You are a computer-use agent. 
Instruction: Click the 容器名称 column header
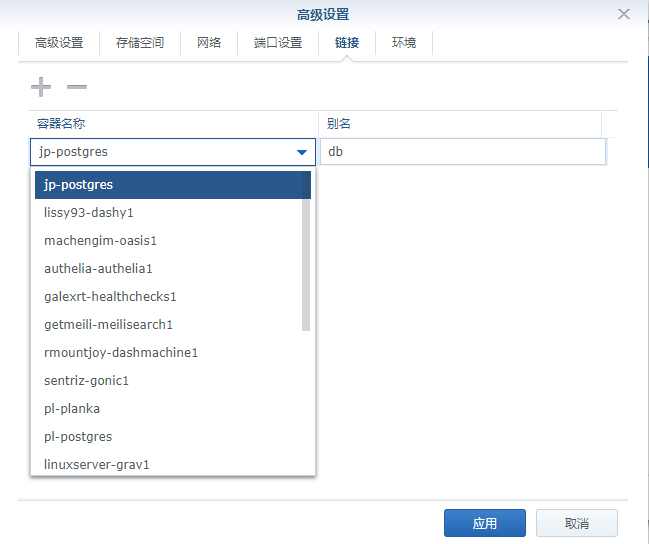coord(173,123)
